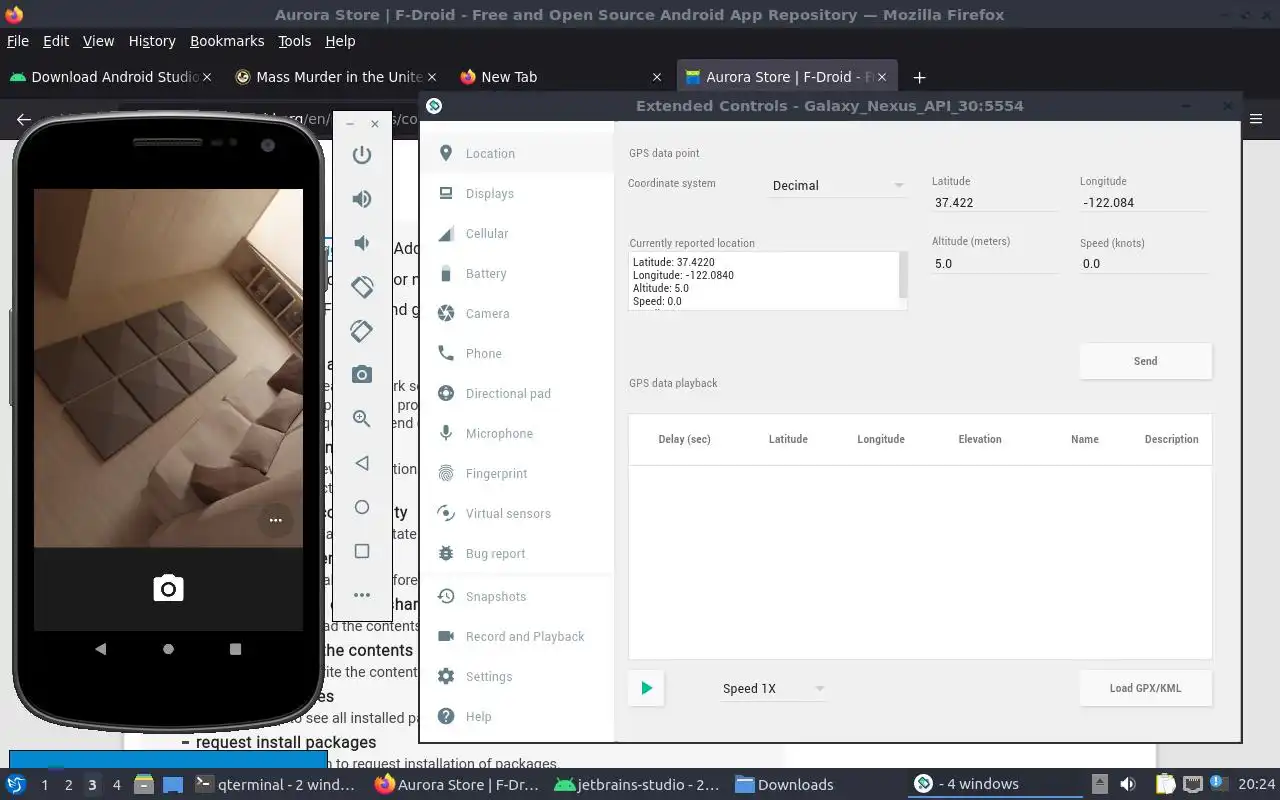
Task: Click Delay (sec) column header
Action: pos(684,439)
